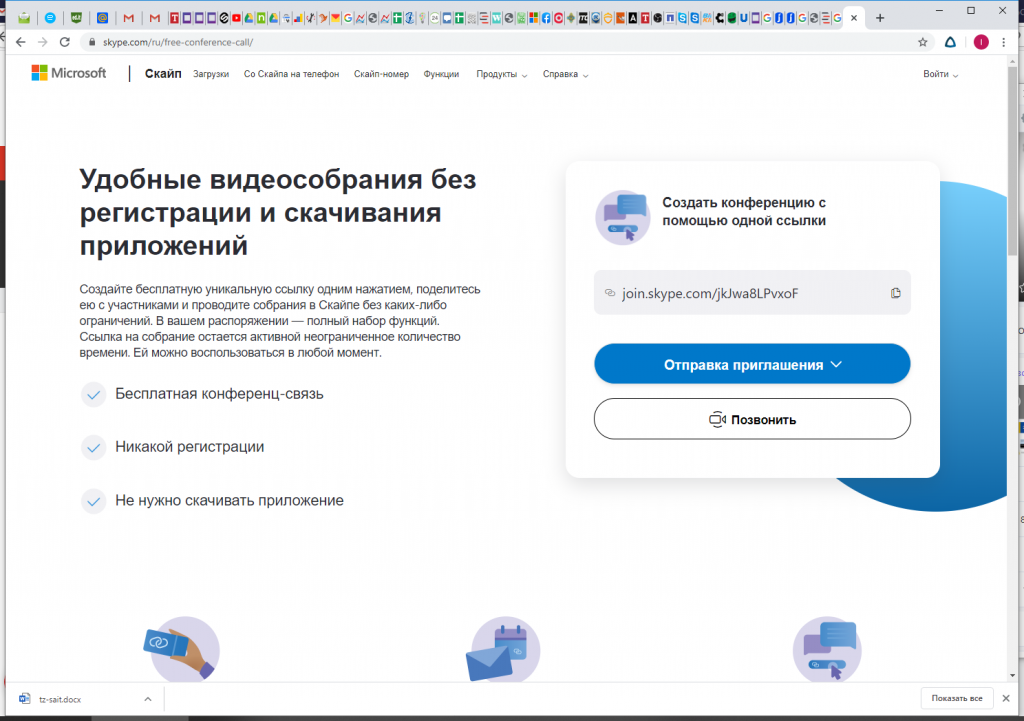Image resolution: width=1024 pixels, height=721 pixels.
Task: Open the Chrome three-dot menu
Action: click(1004, 42)
